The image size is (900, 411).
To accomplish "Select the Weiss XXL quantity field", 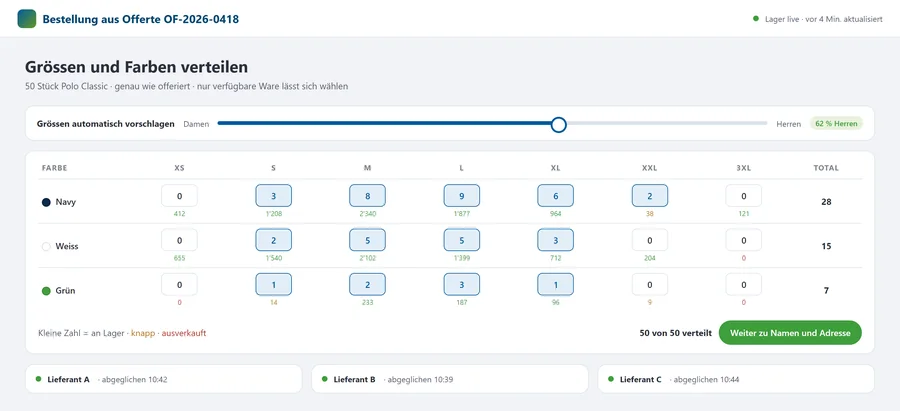I will 650,240.
